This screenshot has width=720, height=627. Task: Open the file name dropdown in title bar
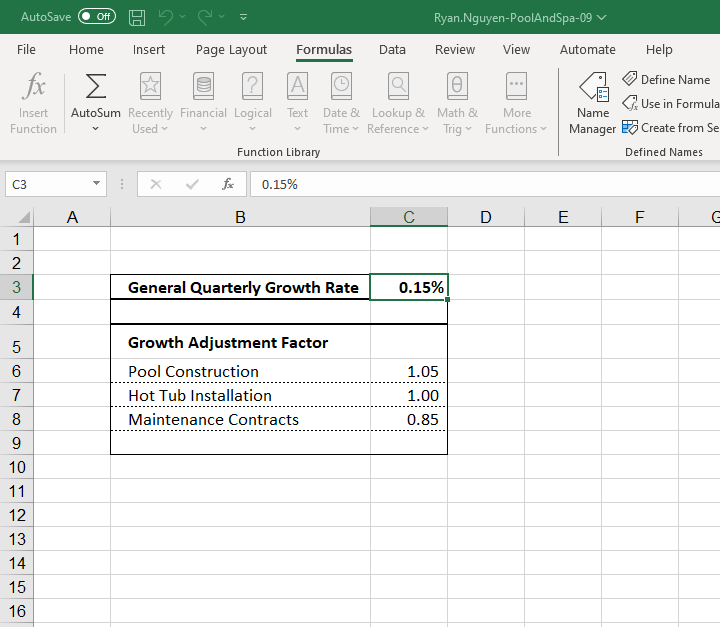pyautogui.click(x=602, y=17)
